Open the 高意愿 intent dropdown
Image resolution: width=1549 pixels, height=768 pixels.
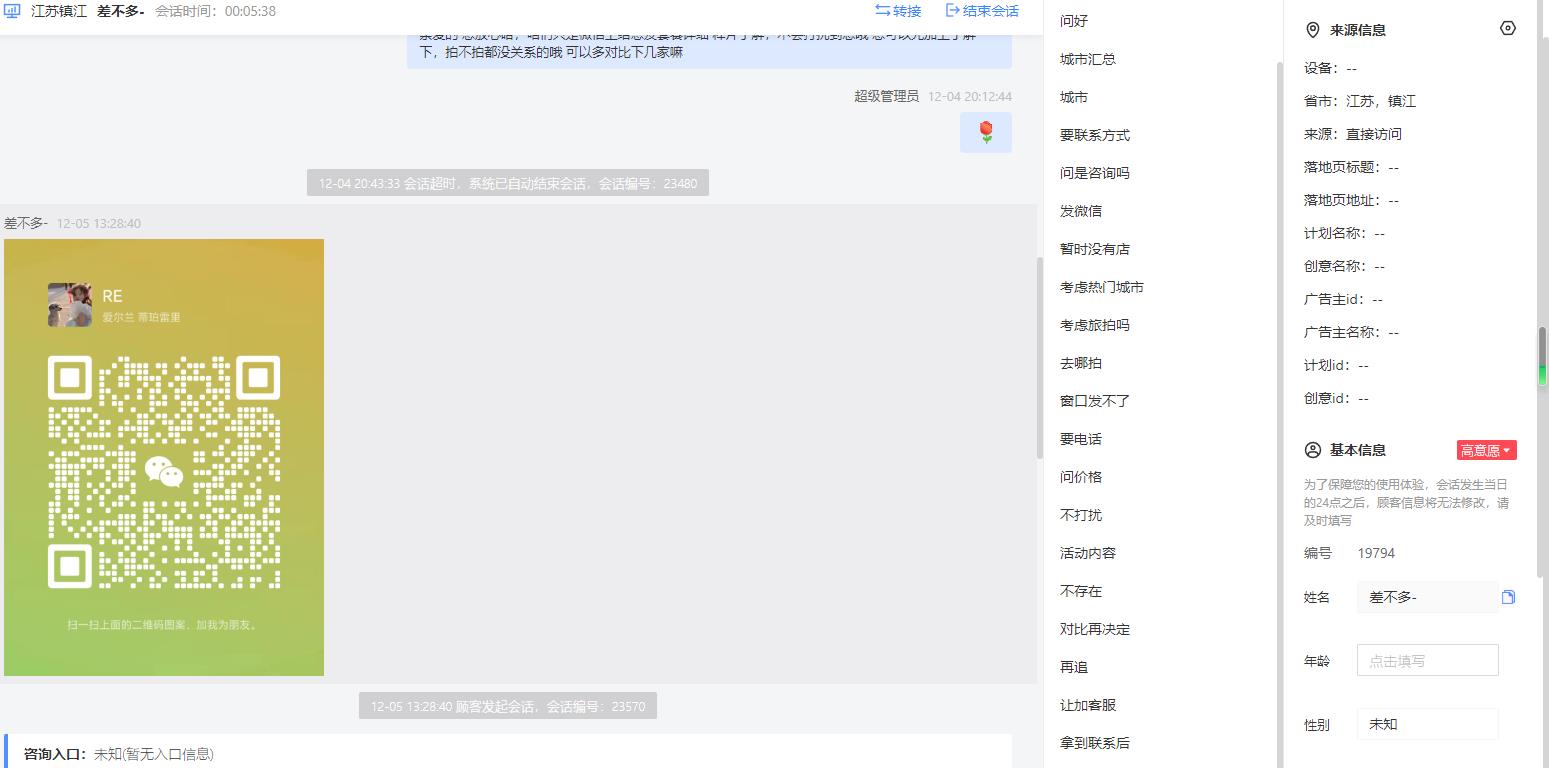[1487, 451]
